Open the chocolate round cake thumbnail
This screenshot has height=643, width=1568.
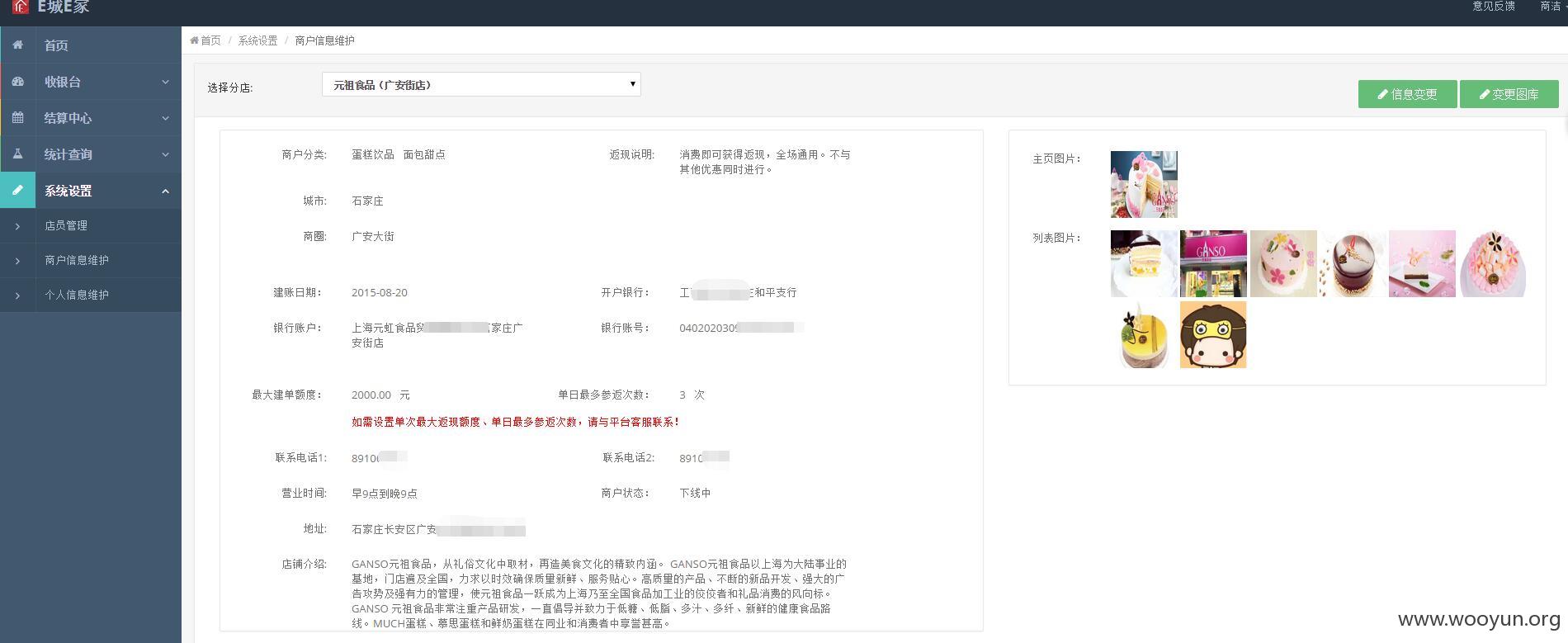point(1353,263)
